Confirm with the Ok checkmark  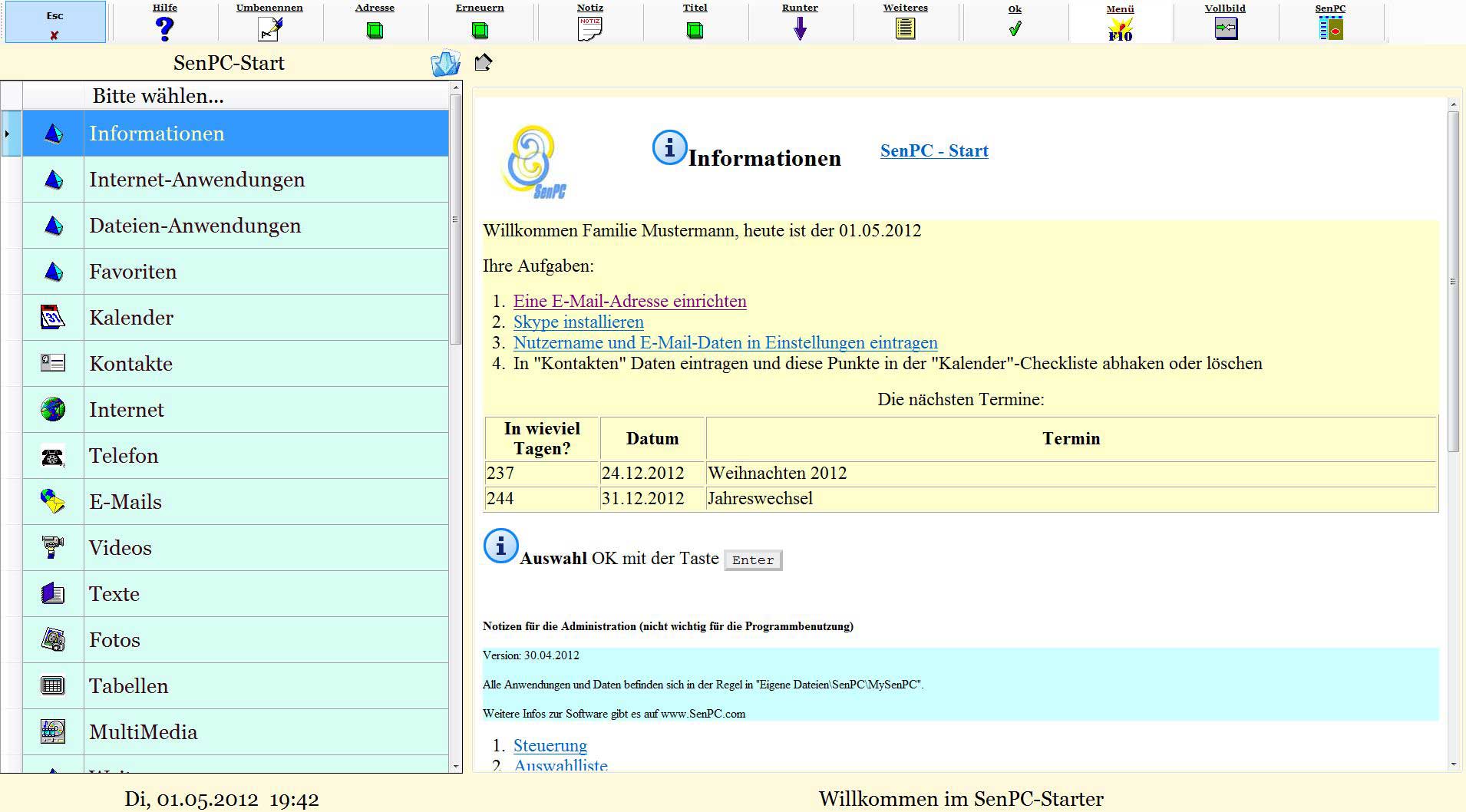pyautogui.click(x=1015, y=29)
